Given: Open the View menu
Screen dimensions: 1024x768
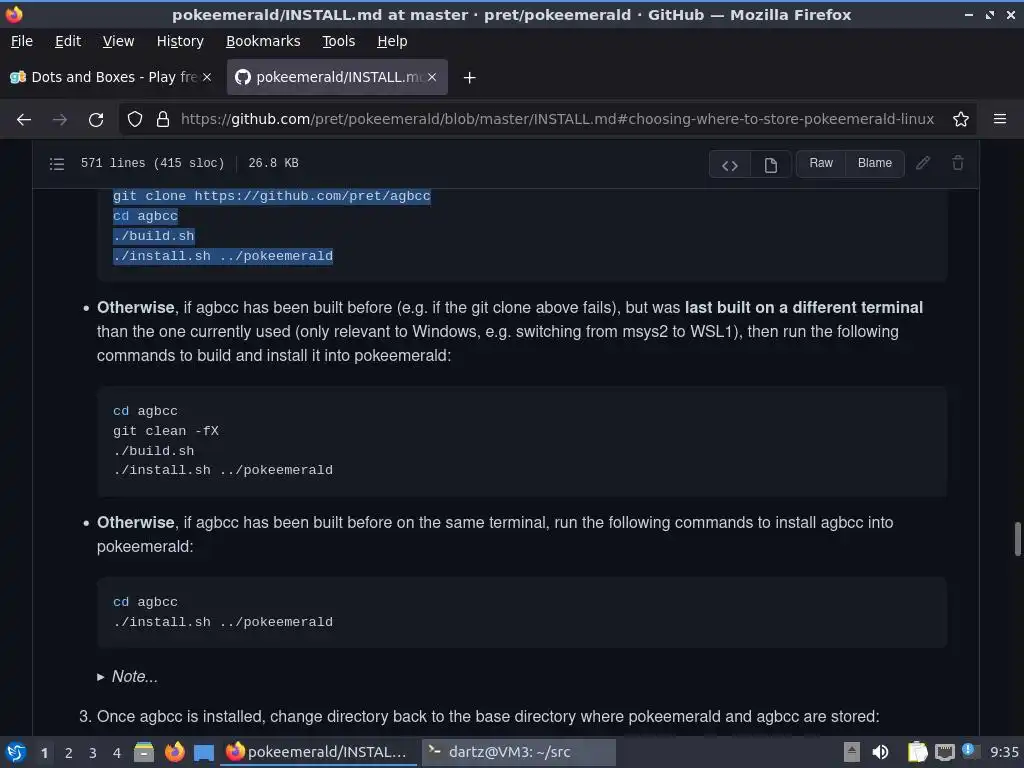Looking at the screenshot, I should pos(118,41).
